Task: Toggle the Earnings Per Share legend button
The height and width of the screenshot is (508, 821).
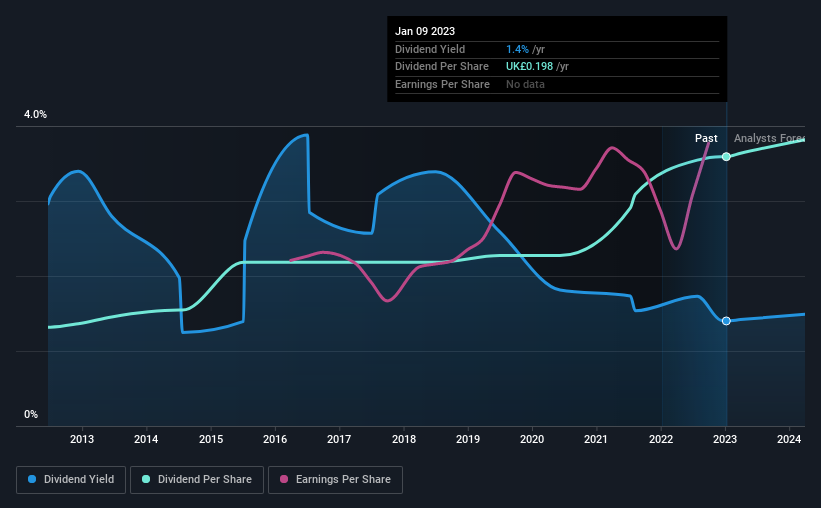Action: pos(335,480)
